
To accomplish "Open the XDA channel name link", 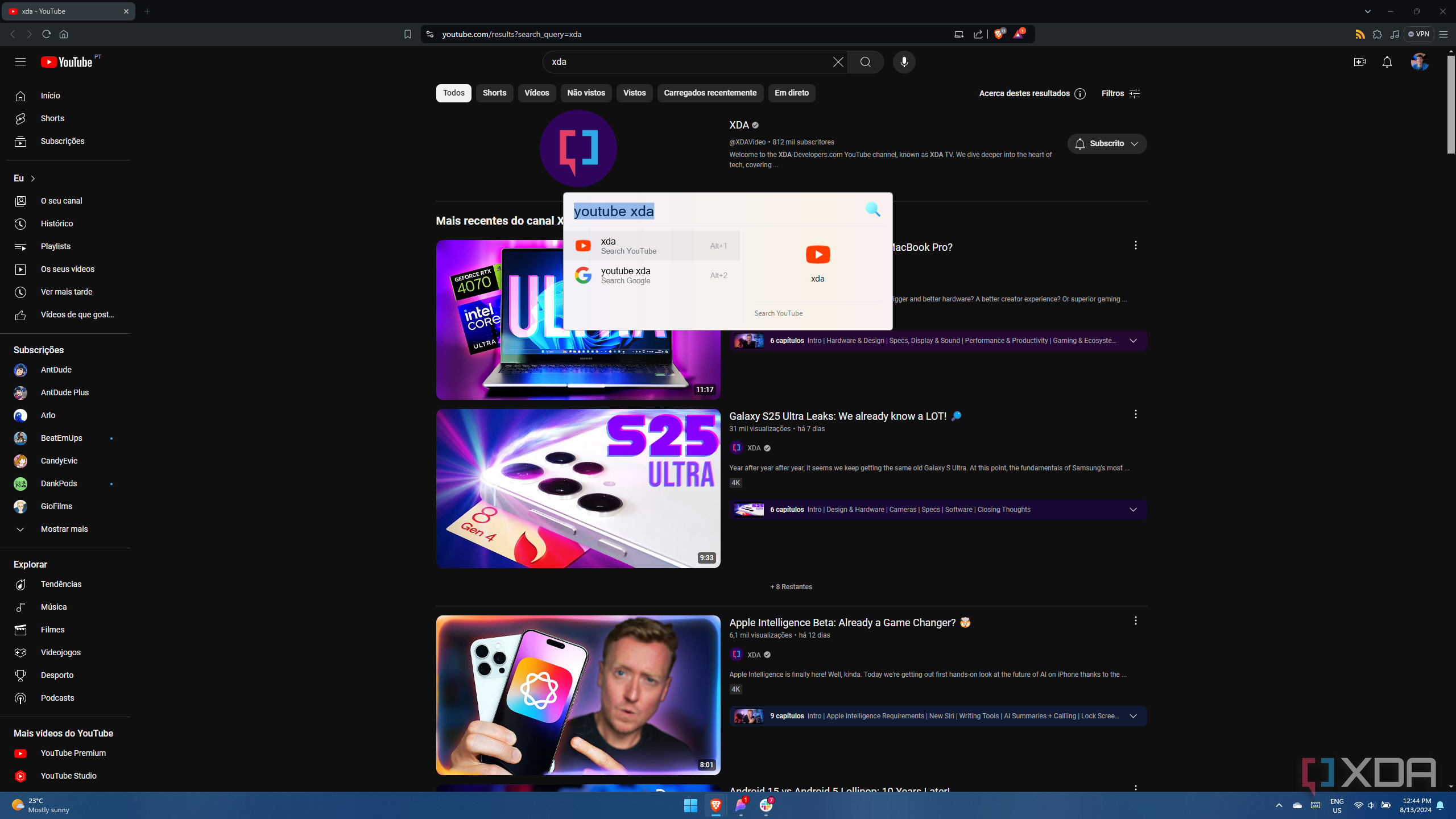I will point(738,125).
